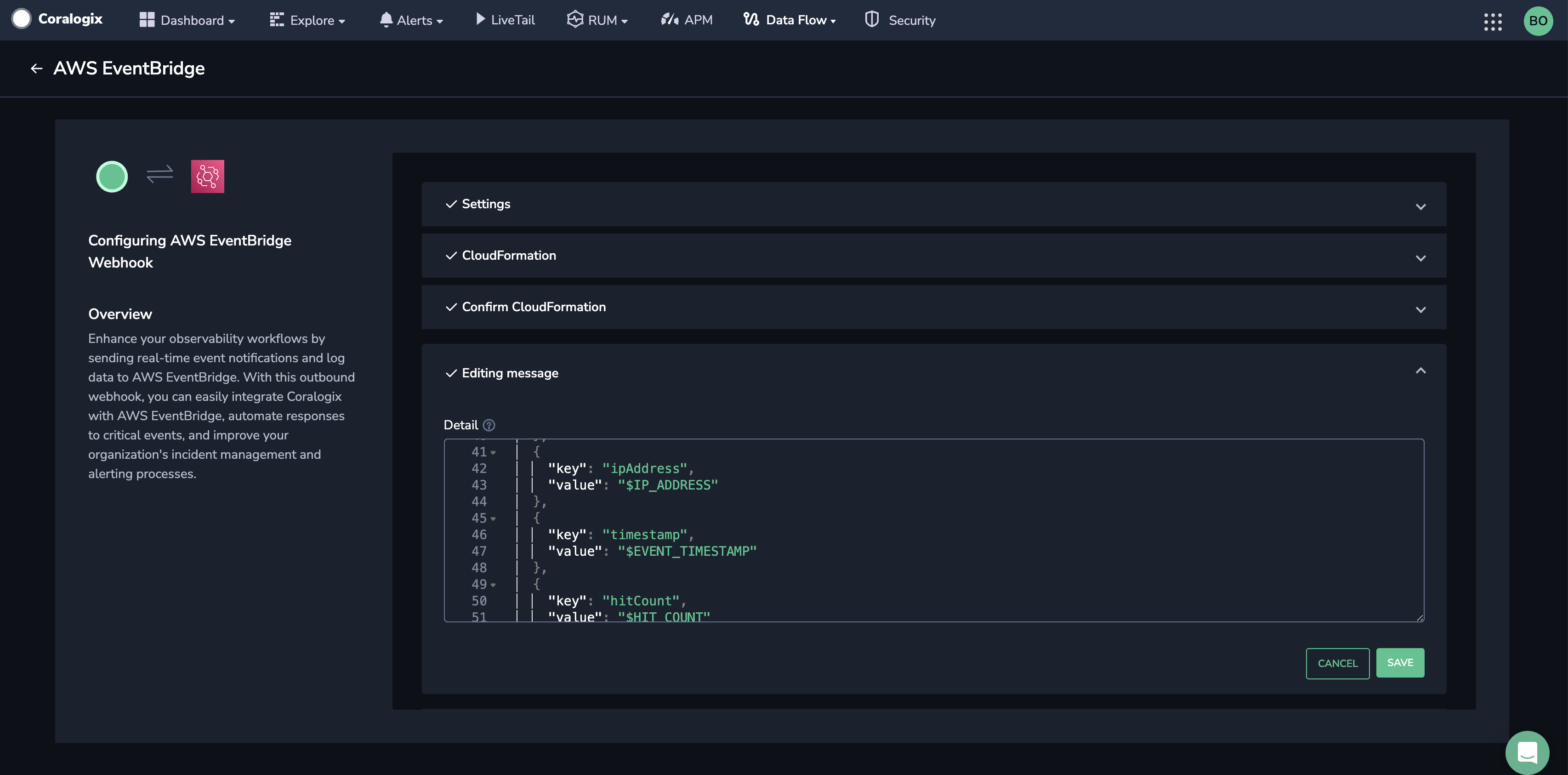The height and width of the screenshot is (775, 1568).
Task: Click the SAVE button
Action: (x=1400, y=663)
